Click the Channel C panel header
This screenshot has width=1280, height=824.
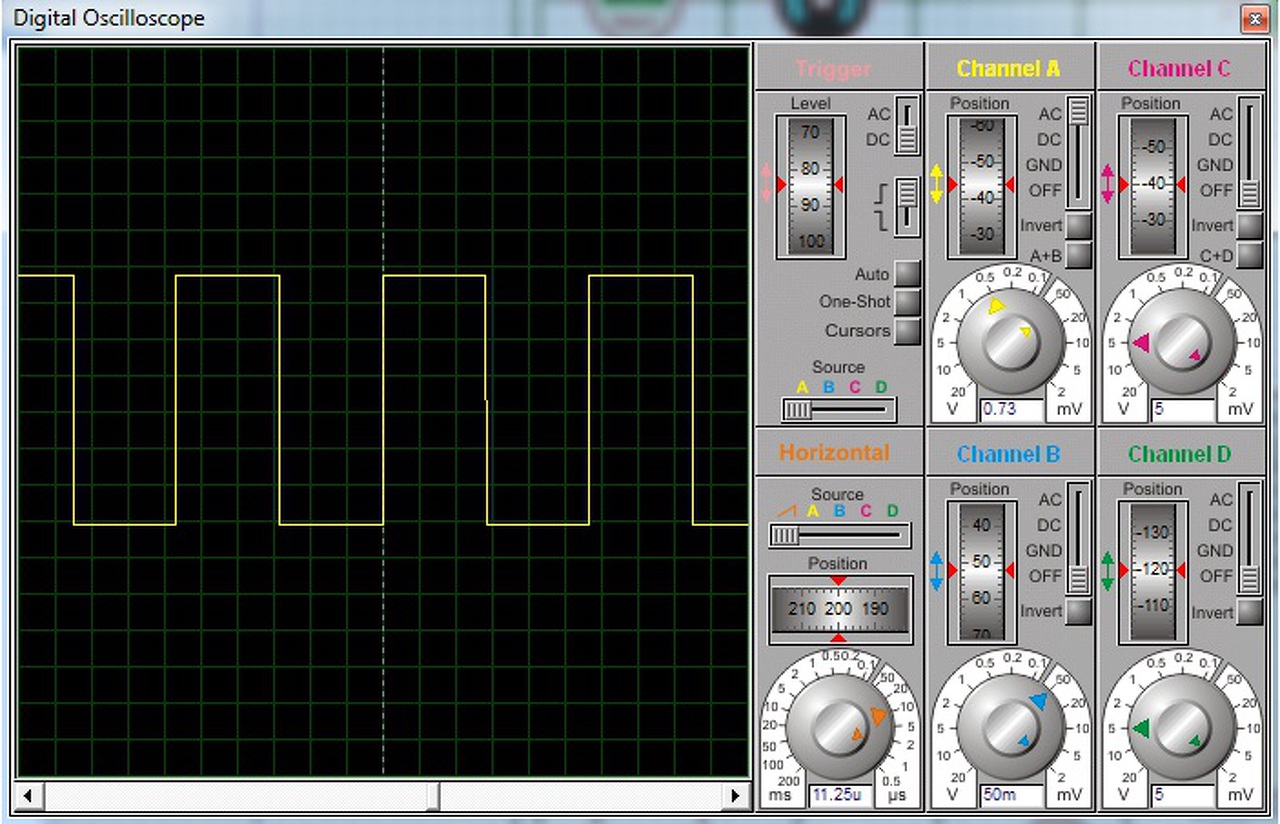(x=1182, y=67)
